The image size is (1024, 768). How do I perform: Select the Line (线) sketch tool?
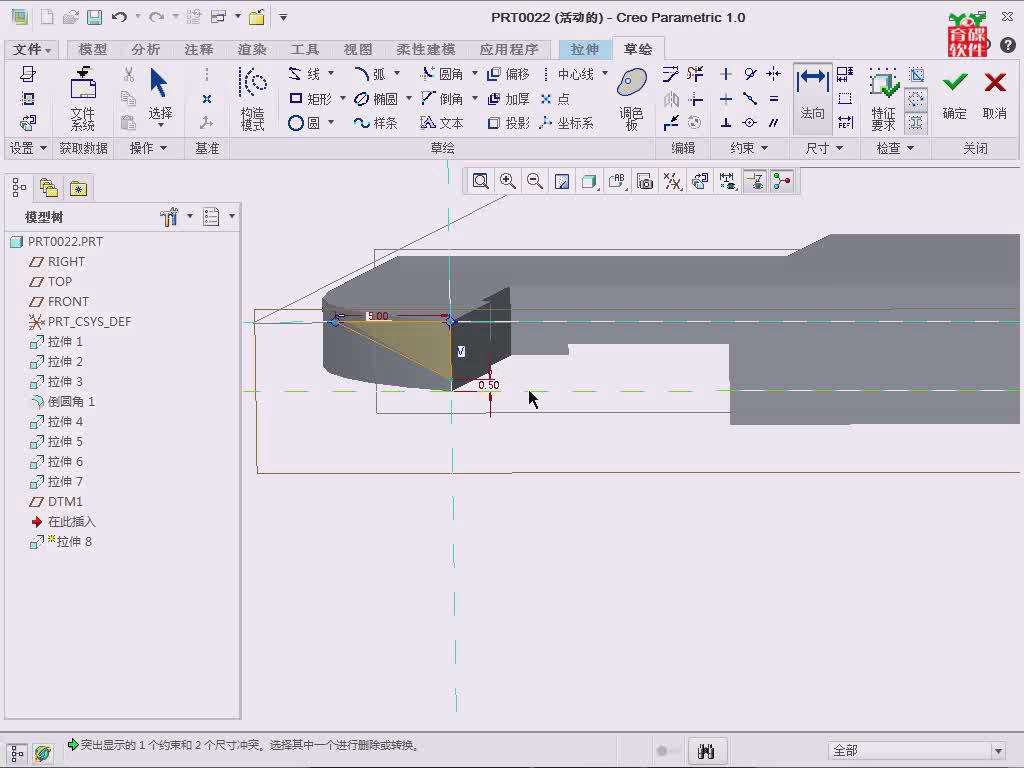tap(304, 74)
